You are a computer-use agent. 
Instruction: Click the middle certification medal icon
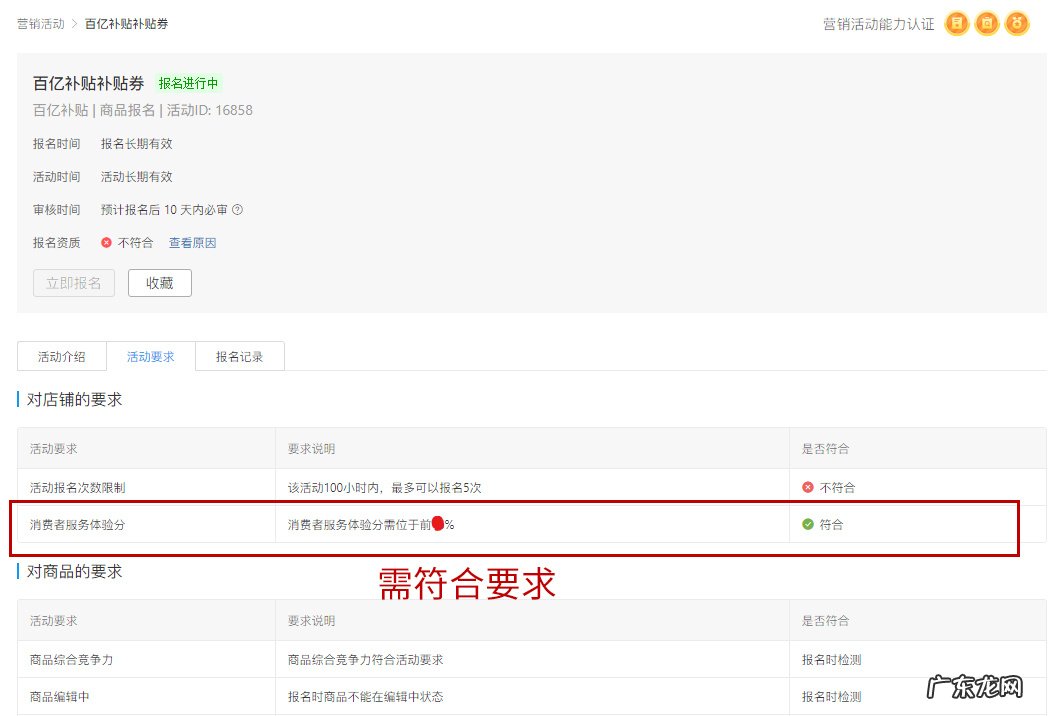coord(987,23)
